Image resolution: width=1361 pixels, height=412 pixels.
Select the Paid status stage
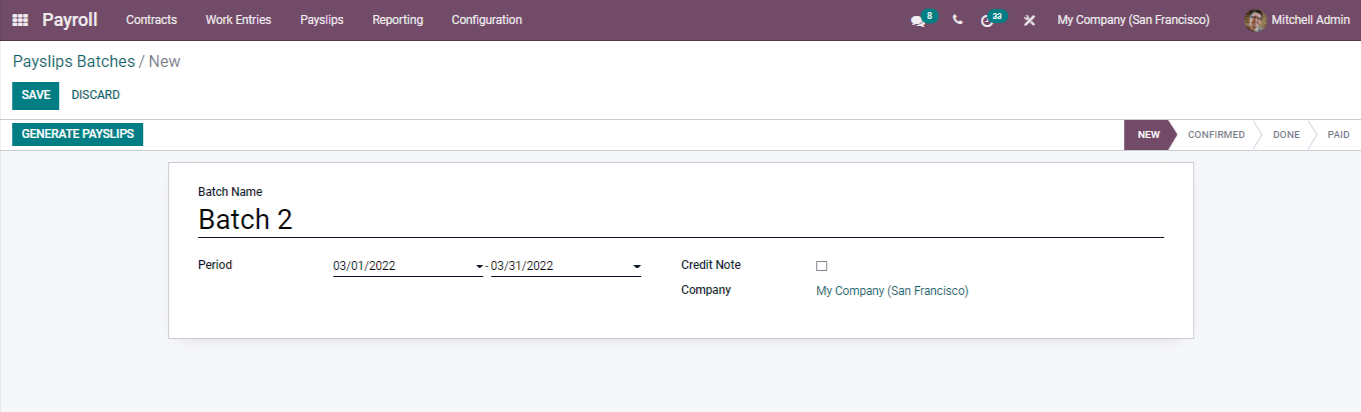coord(1338,135)
